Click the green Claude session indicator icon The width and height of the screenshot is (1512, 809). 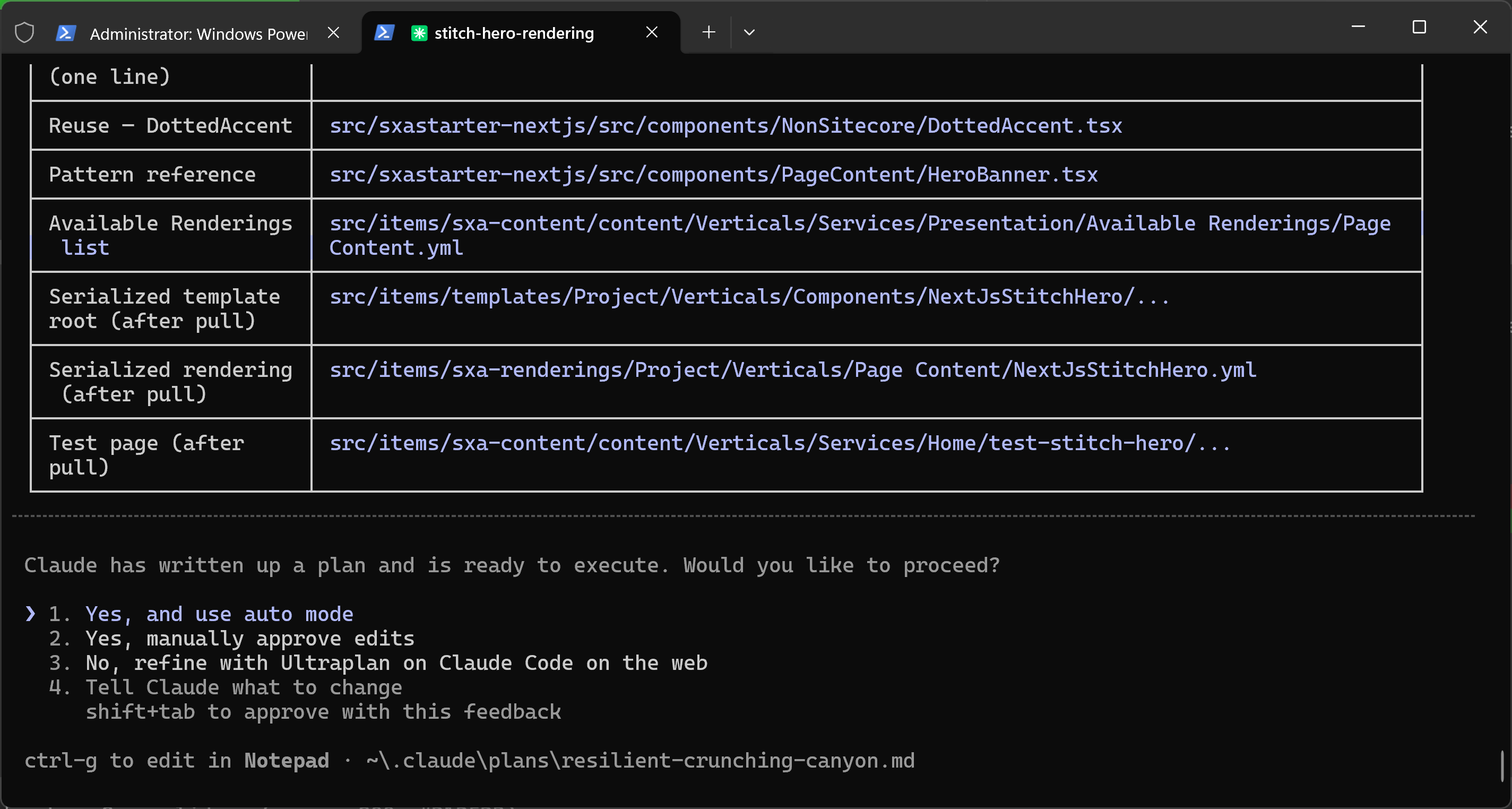pyautogui.click(x=419, y=33)
